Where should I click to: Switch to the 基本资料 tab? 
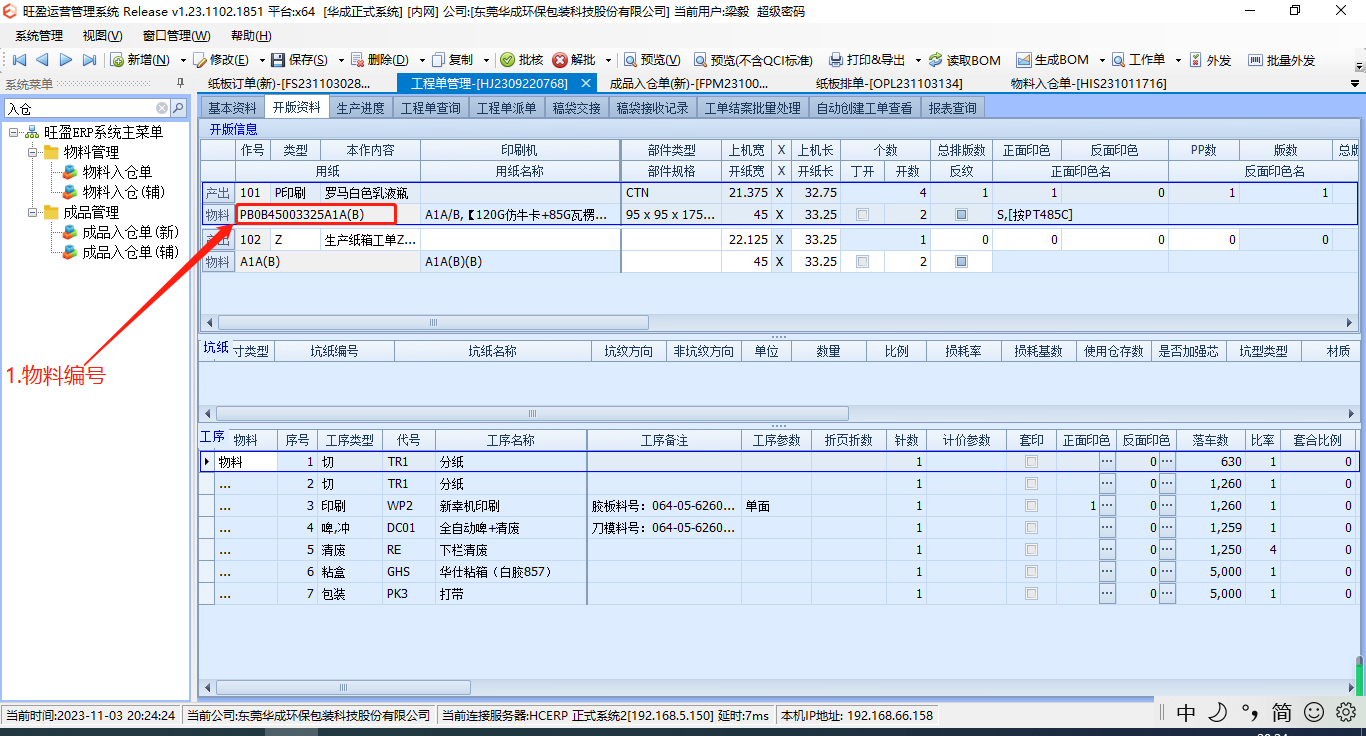(232, 108)
